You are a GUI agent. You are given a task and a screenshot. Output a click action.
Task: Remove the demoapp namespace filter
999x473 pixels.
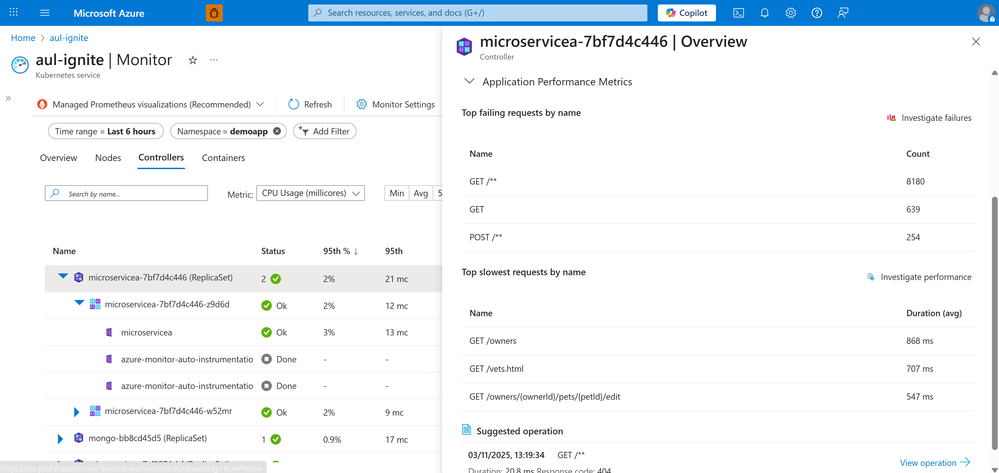277,131
